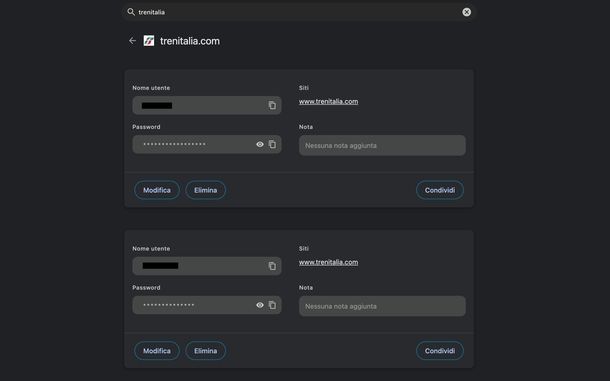Click the trenitalia.com page heading
The height and width of the screenshot is (381, 610).
coord(190,41)
